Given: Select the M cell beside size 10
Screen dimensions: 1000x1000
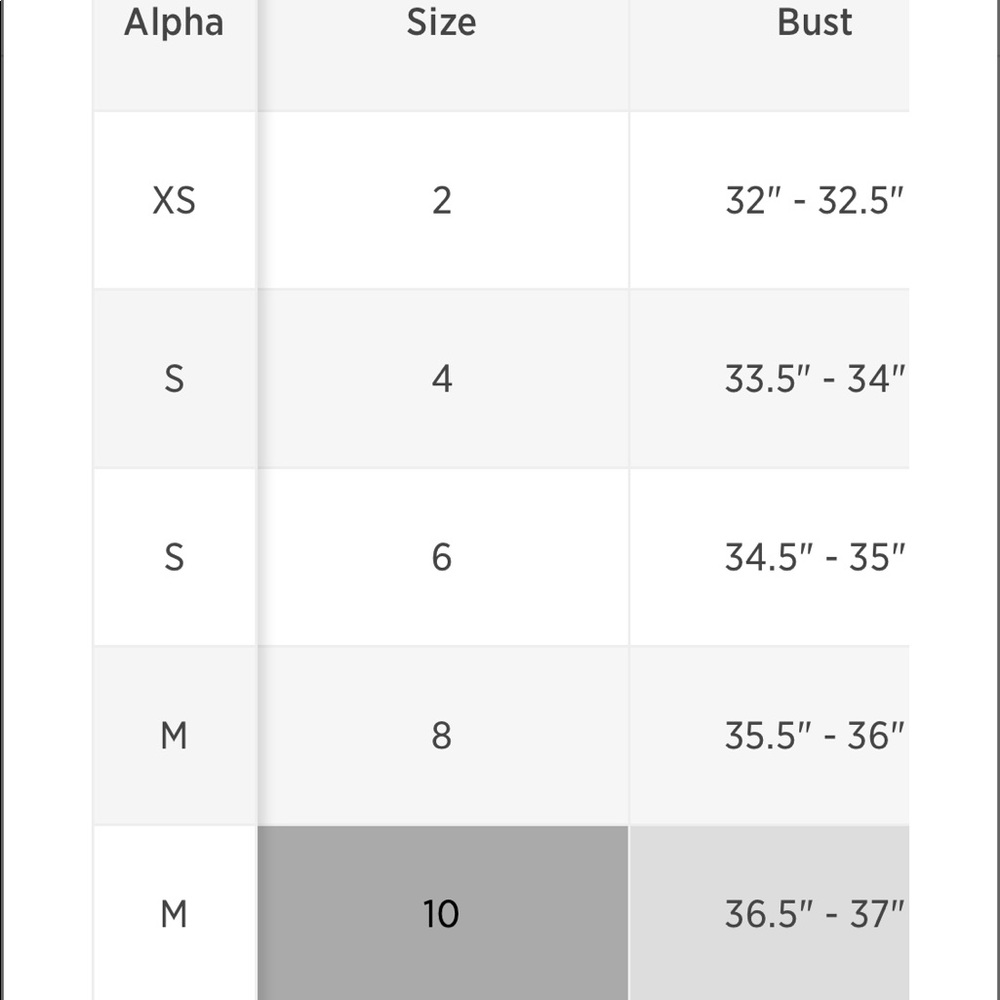Looking at the screenshot, I should point(174,913).
